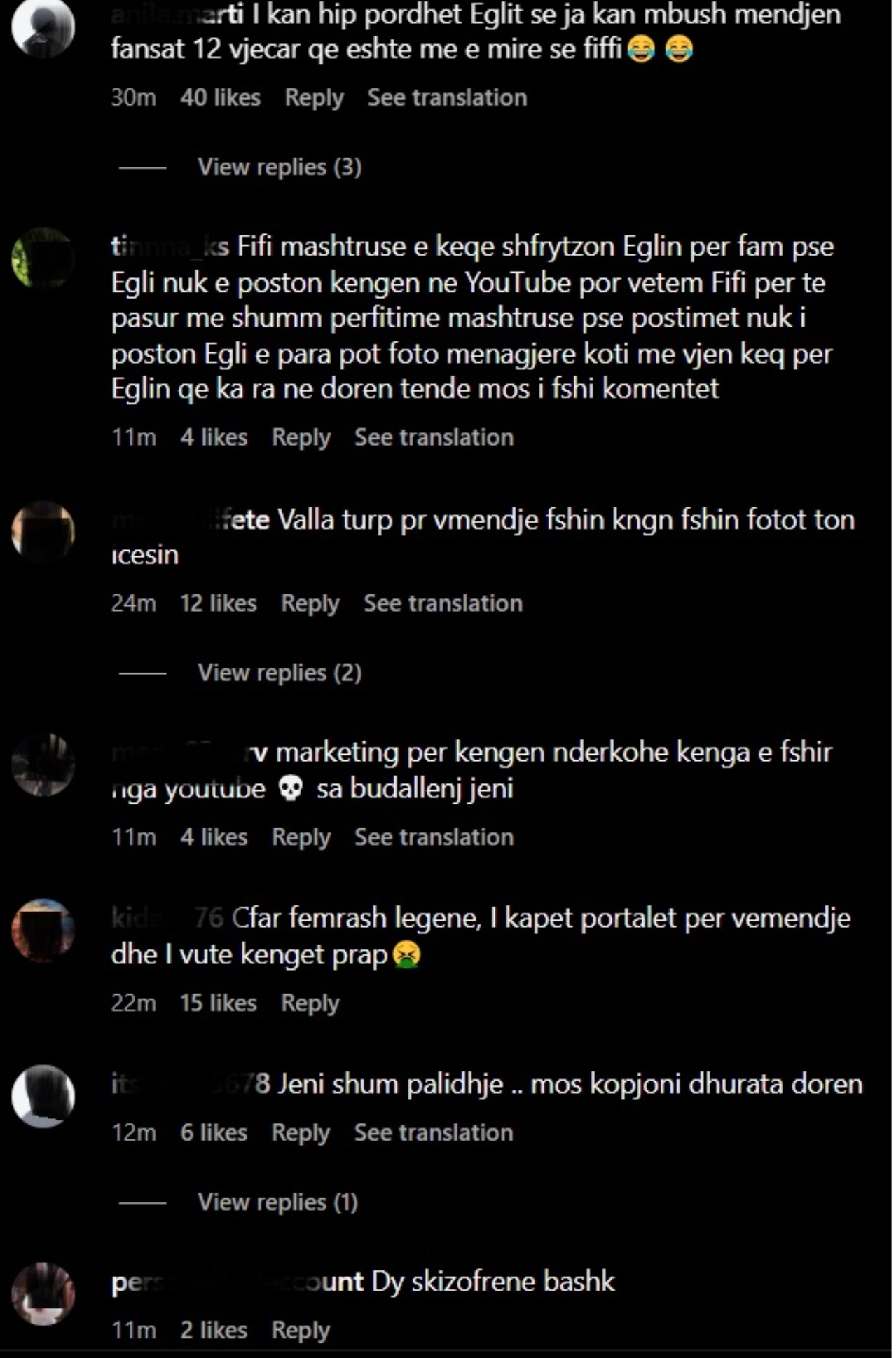Open avatar beside Cfar femrash legene comment
The width and height of the screenshot is (896, 1358).
pyautogui.click(x=43, y=930)
